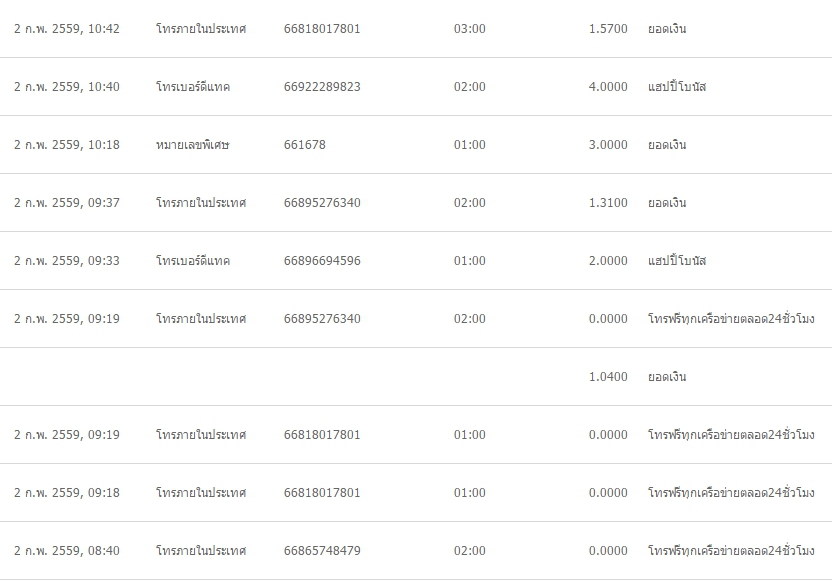Screen dimensions: 832x583
Task: Select the 09:18 call timestamp
Action: pos(67,492)
